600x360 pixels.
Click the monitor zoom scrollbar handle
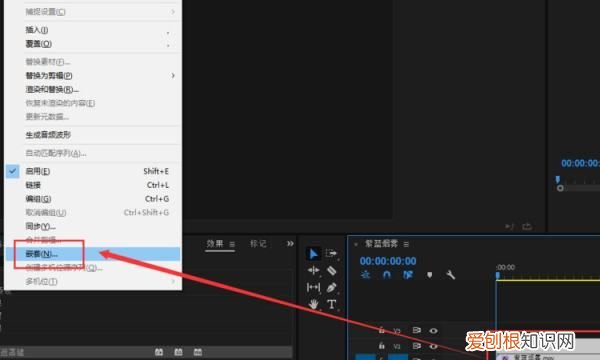point(560,188)
